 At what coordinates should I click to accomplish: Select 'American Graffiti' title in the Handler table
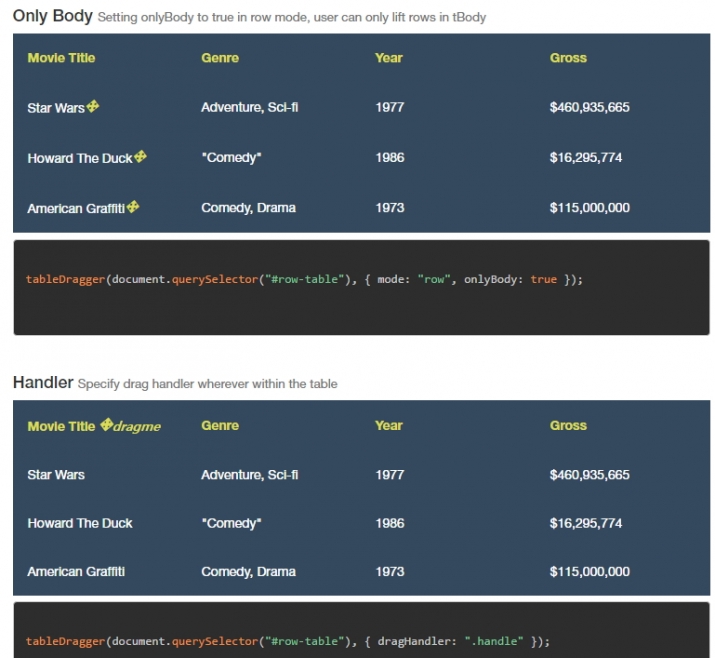pyautogui.click(x=76, y=571)
